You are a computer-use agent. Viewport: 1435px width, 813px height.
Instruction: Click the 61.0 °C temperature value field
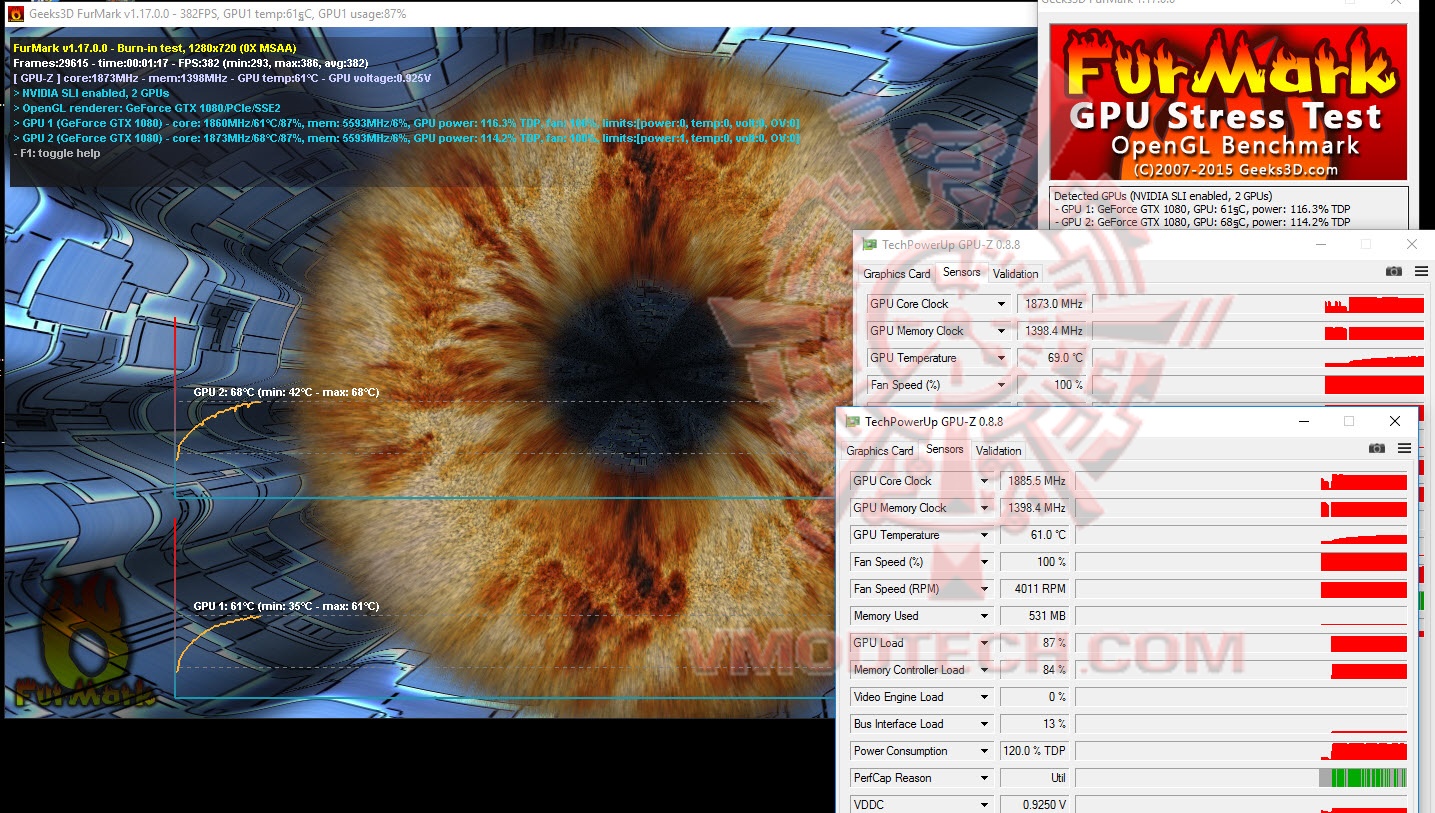1036,535
